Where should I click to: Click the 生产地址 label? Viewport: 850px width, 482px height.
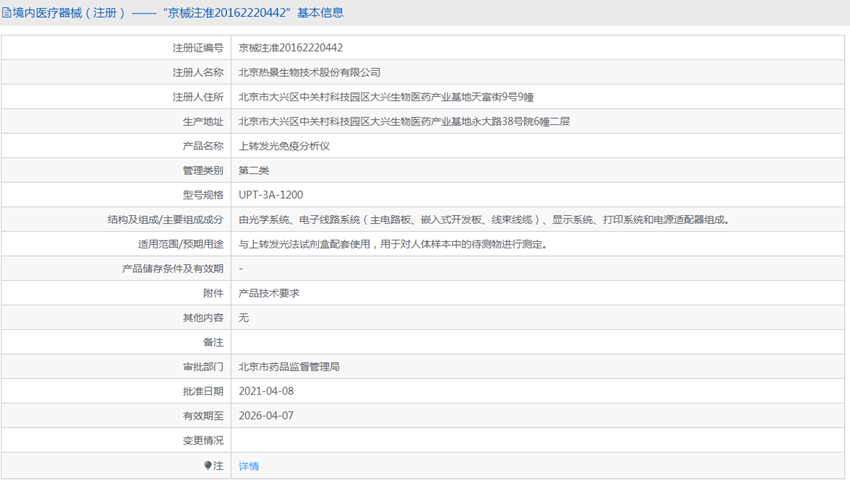(x=203, y=121)
